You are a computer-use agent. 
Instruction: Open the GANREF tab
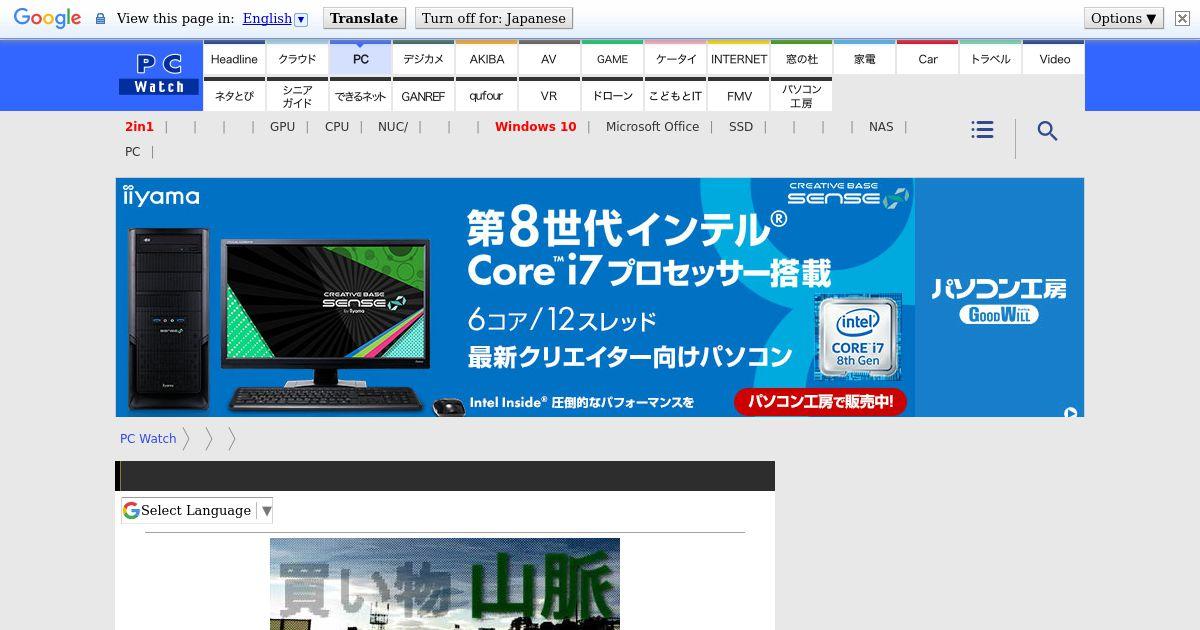pos(423,96)
